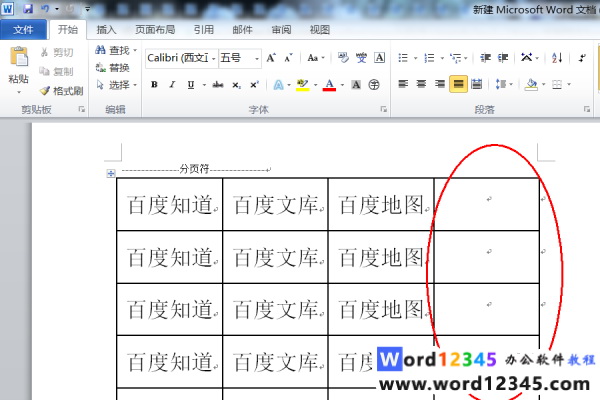The width and height of the screenshot is (600, 400).
Task: Toggle Subscript formatting
Action: (236, 85)
